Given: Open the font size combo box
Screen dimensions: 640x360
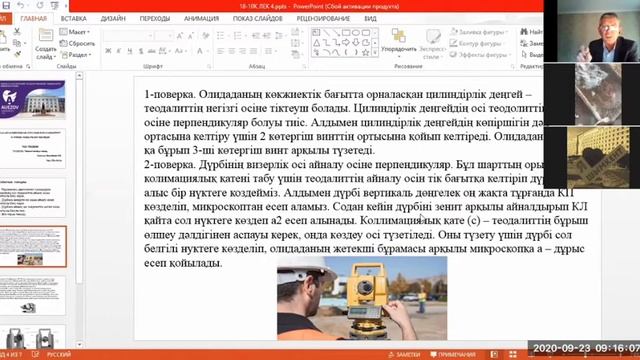Looking at the screenshot, I should 165,36.
